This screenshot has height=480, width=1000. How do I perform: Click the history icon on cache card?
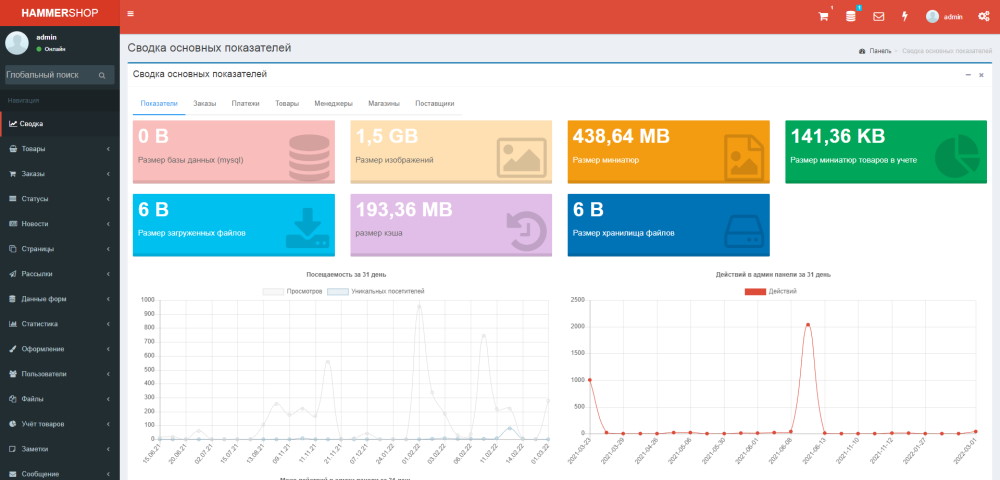527,230
